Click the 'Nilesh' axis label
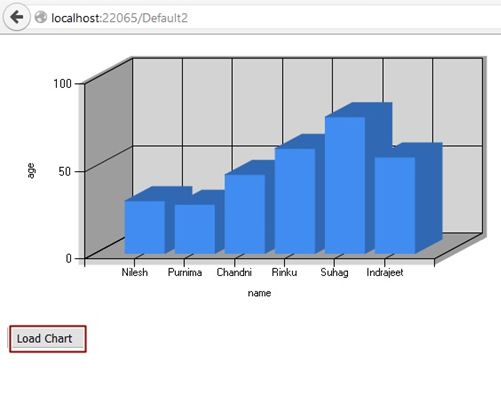 click(x=135, y=272)
